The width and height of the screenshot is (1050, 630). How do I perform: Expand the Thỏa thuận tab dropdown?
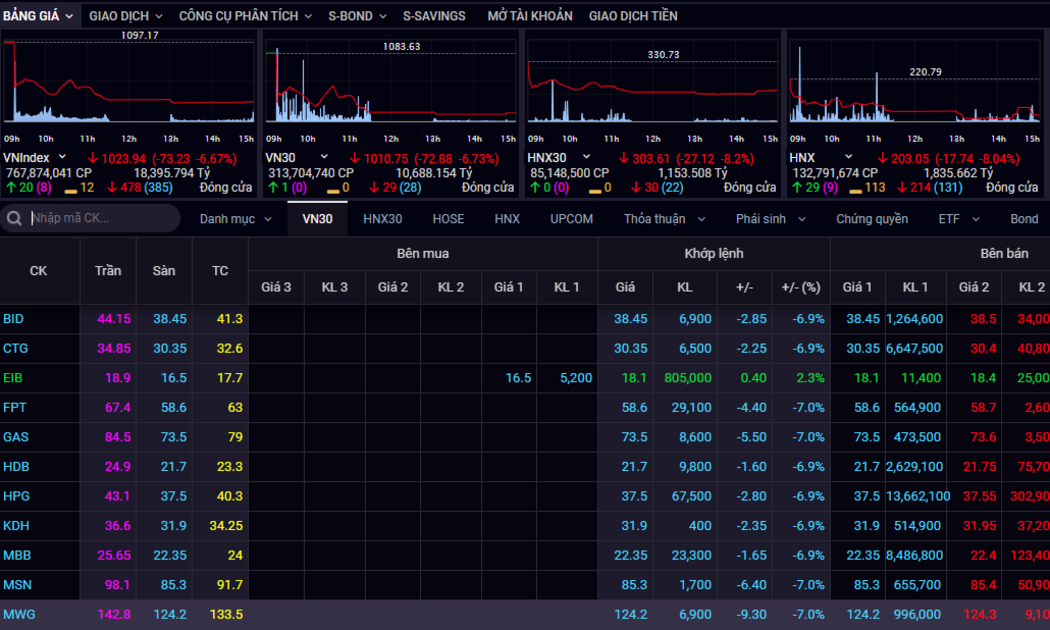click(664, 218)
